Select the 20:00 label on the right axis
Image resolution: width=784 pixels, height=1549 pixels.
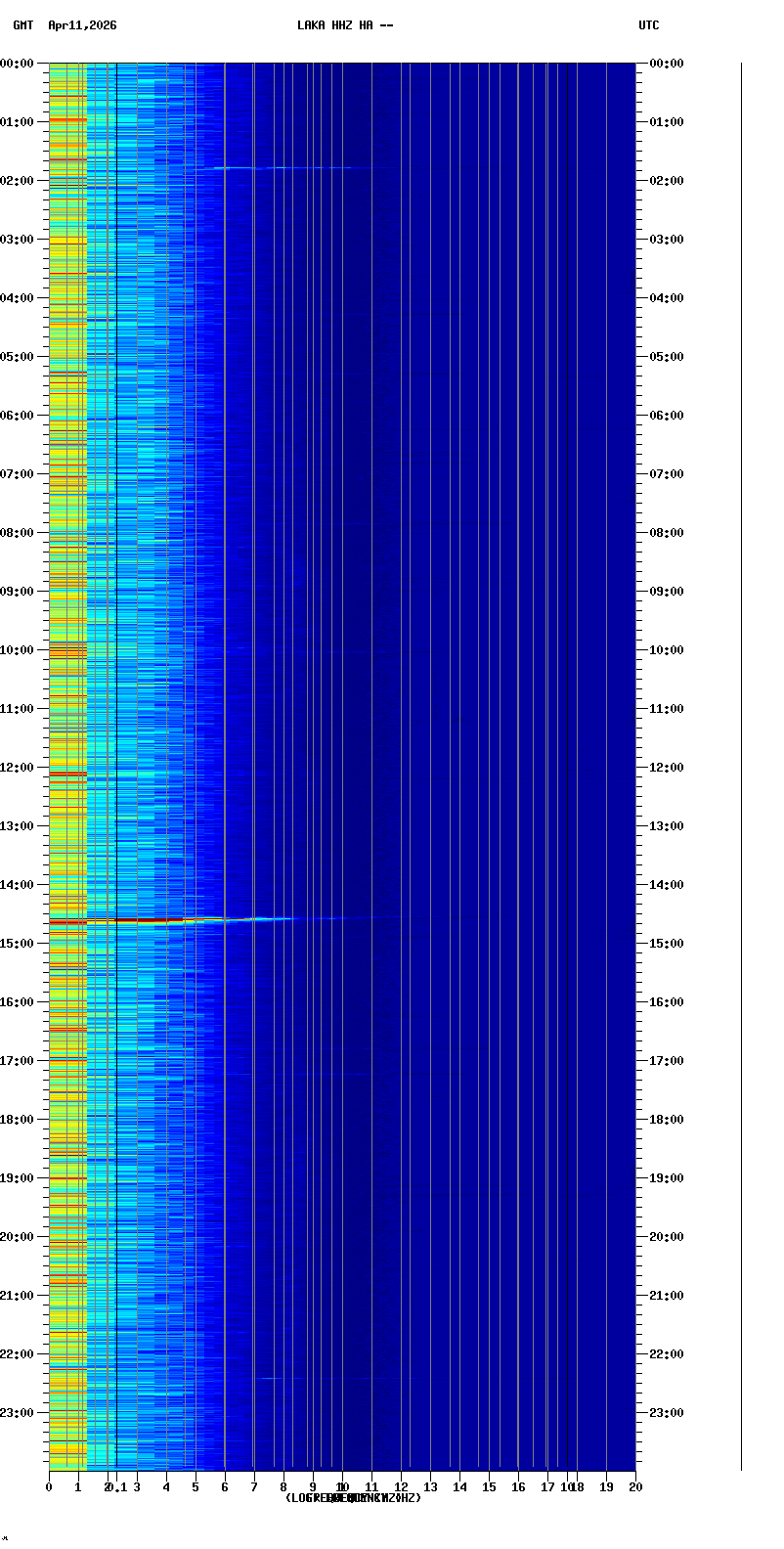(x=666, y=1237)
